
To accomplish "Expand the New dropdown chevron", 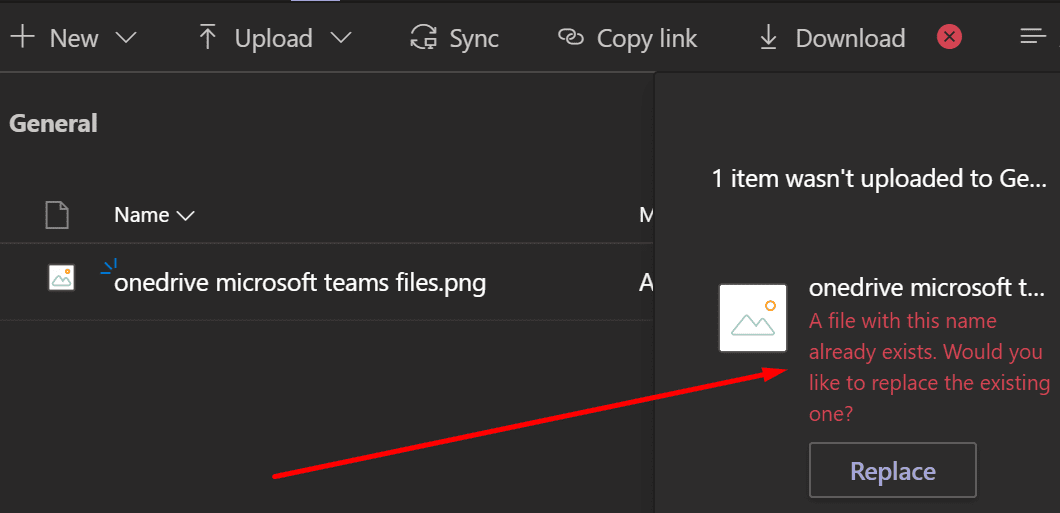I will pos(126,38).
